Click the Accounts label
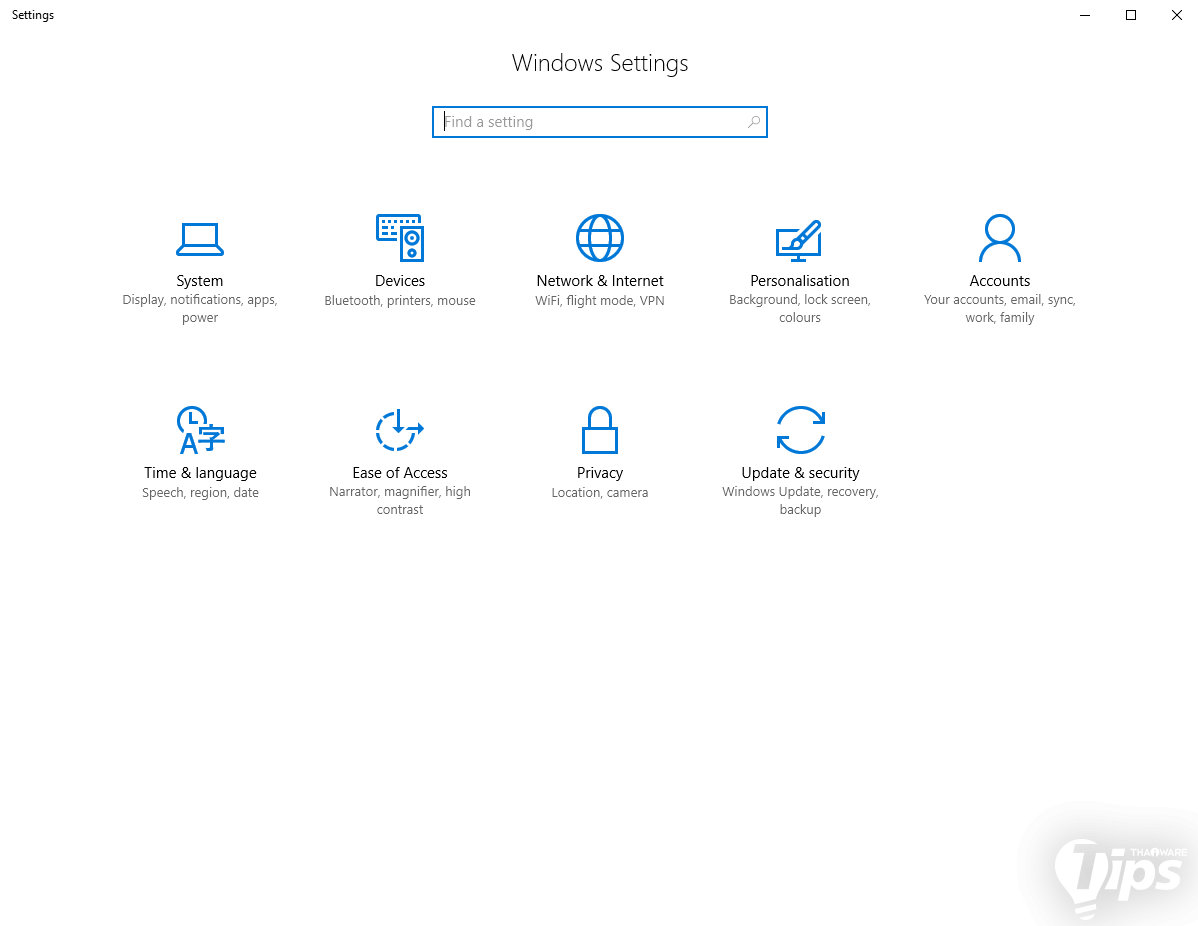Viewport: 1198px width, 926px height. pos(999,280)
